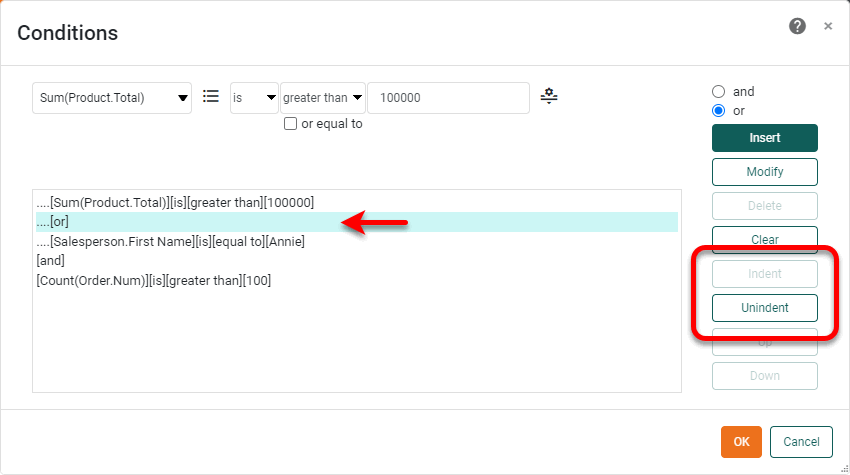Open the list icon next to field selector
This screenshot has height=475, width=850.
pyautogui.click(x=211, y=97)
